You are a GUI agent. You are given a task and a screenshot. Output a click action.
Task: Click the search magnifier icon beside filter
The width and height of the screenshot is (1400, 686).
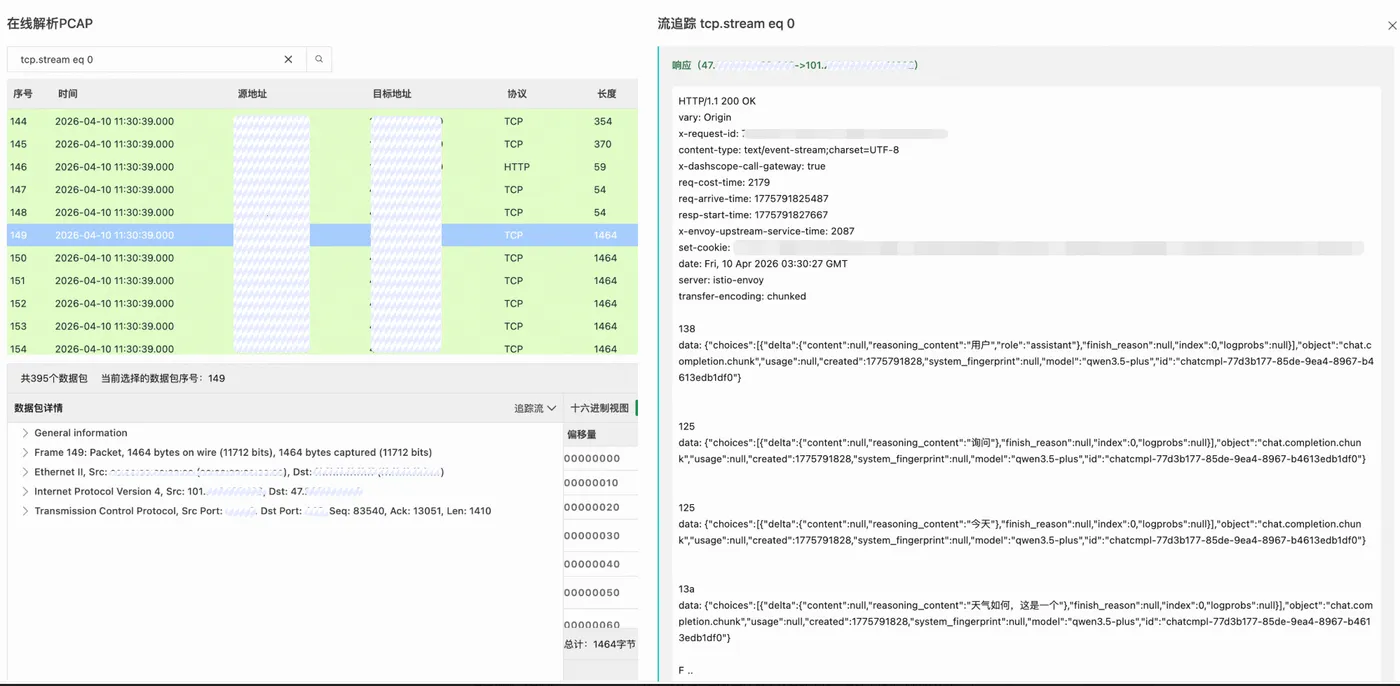[319, 59]
